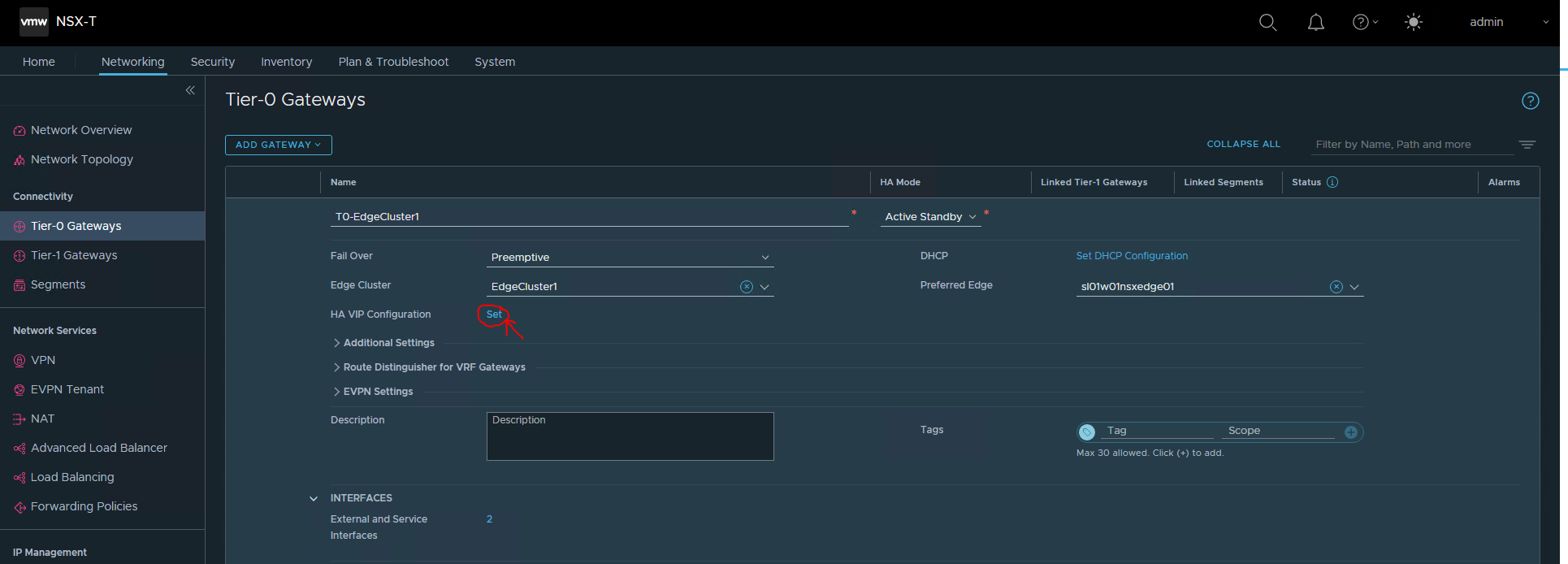Open the Active Standby HA mode dropdown
The image size is (1568, 564).
931,217
